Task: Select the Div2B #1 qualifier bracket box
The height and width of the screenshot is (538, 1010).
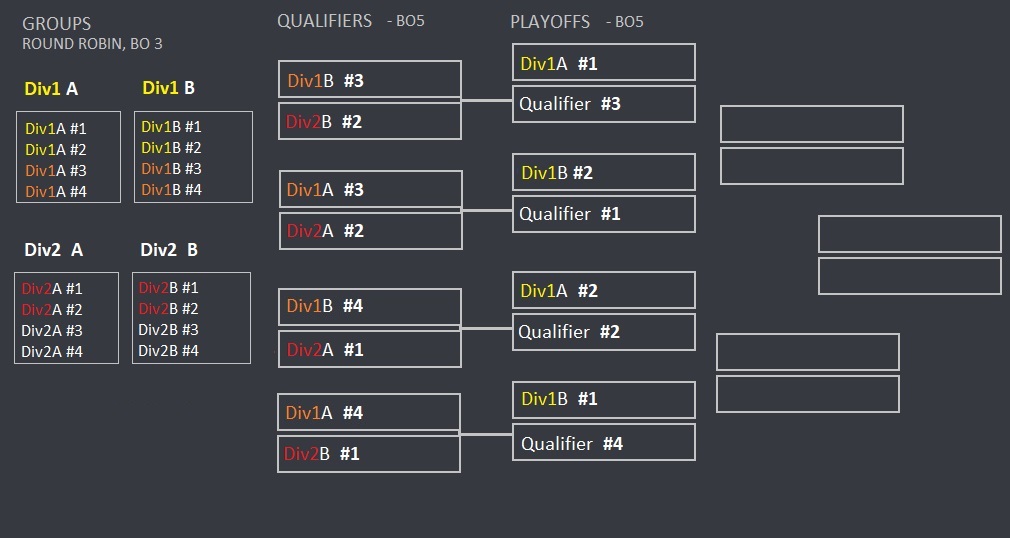Action: pos(368,454)
